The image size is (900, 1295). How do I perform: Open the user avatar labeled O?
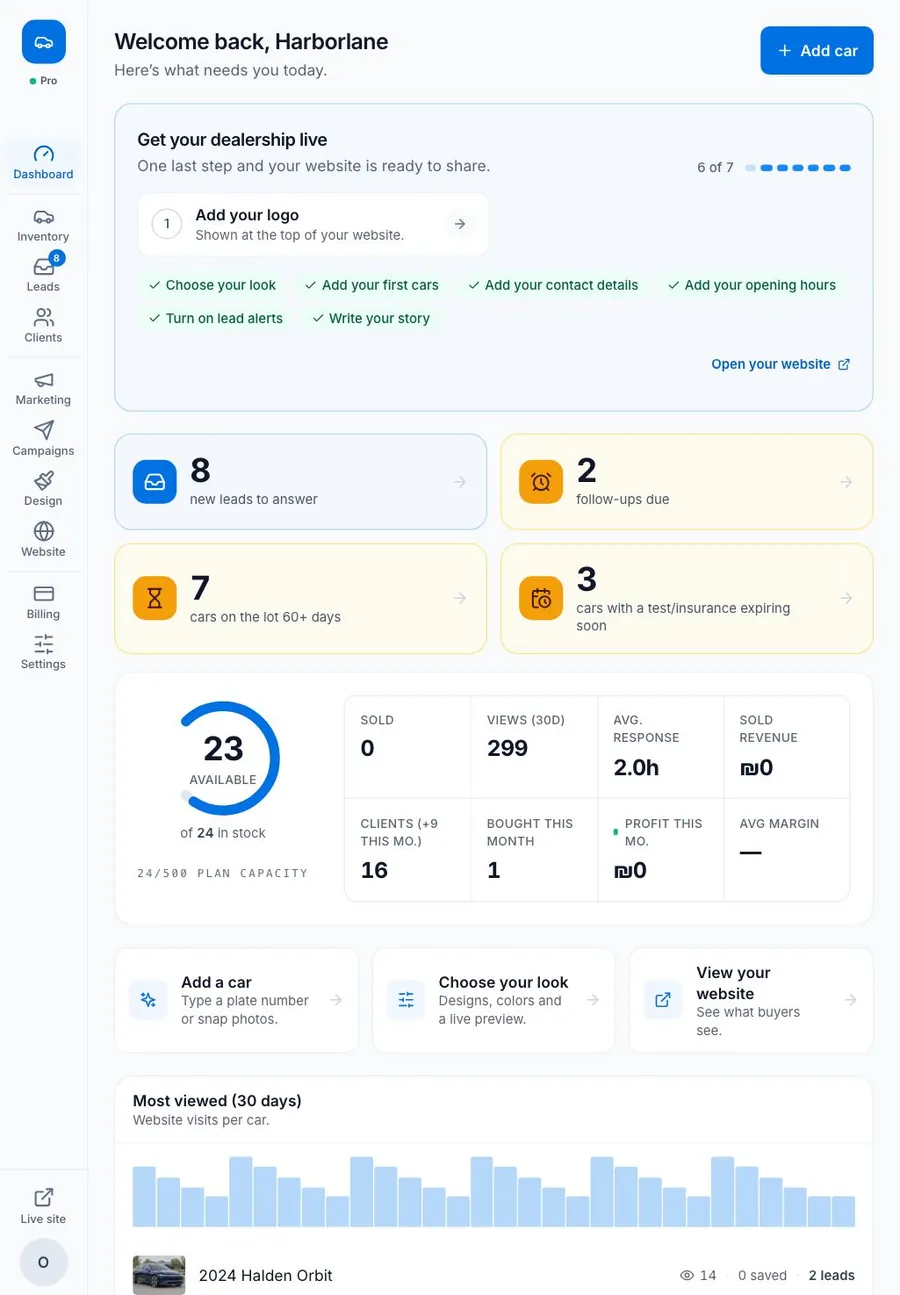point(44,1262)
